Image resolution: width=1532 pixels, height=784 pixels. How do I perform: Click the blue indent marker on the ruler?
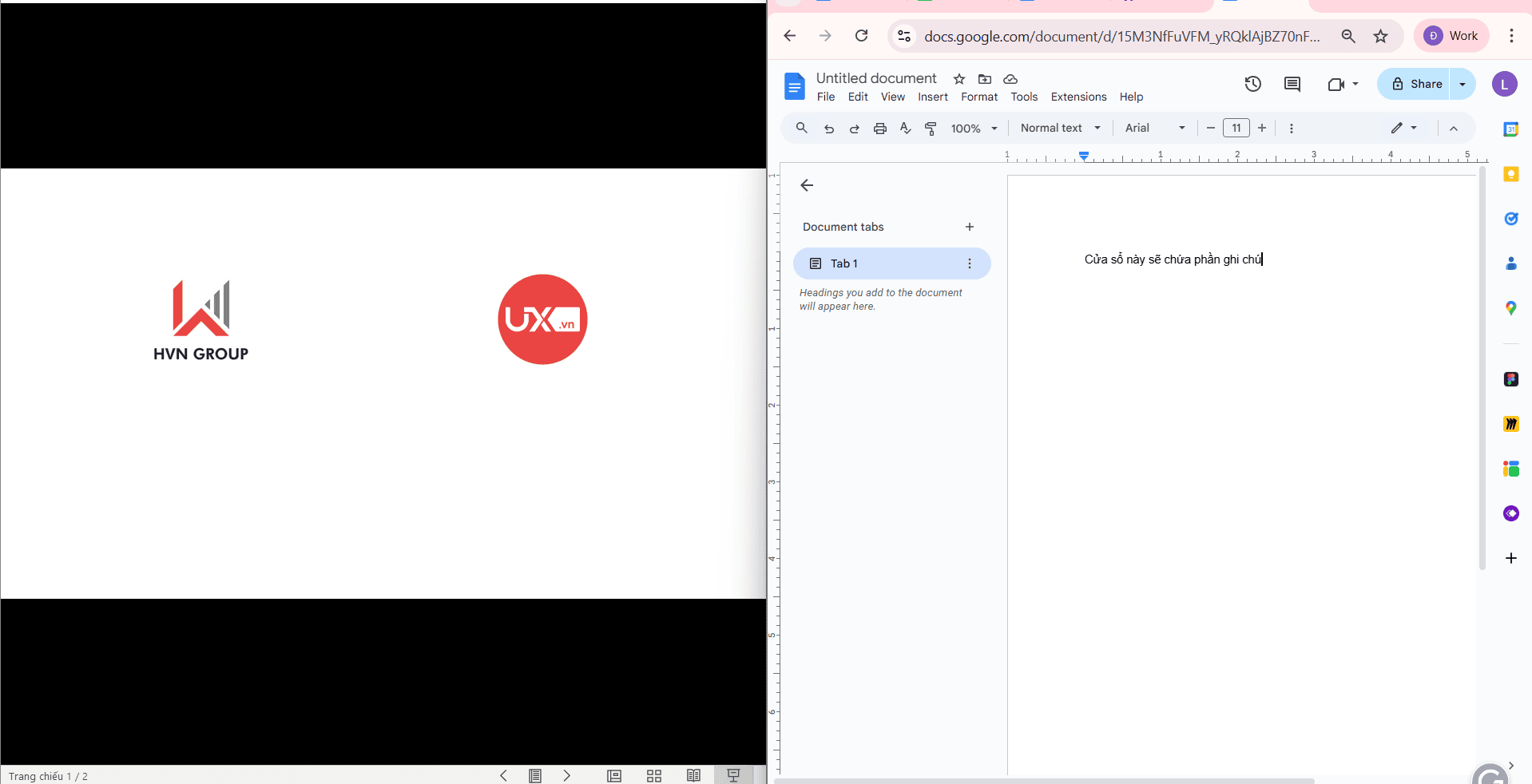point(1084,156)
